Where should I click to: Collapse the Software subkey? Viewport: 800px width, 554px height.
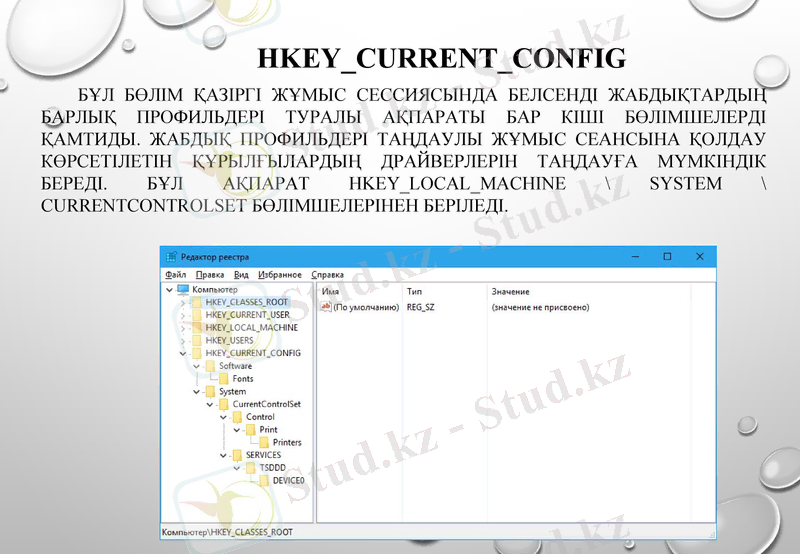(196, 366)
